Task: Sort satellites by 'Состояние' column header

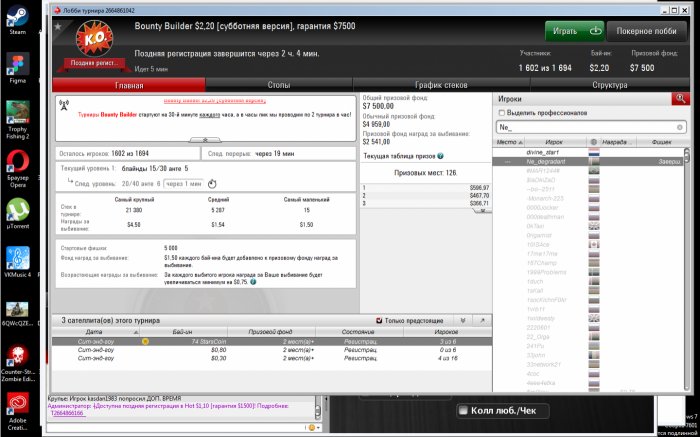Action: 359,332
